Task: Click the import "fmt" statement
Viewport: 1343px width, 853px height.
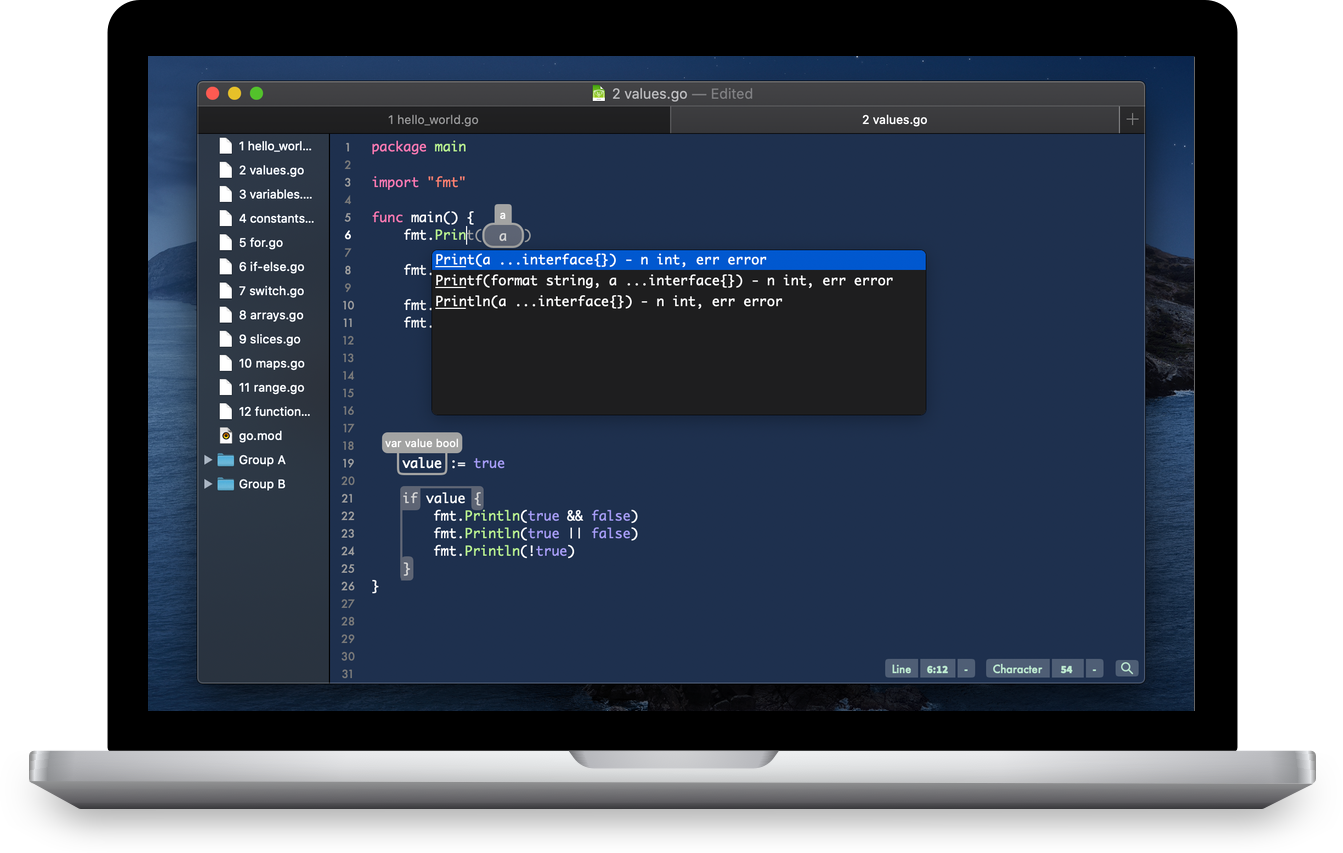Action: click(419, 182)
